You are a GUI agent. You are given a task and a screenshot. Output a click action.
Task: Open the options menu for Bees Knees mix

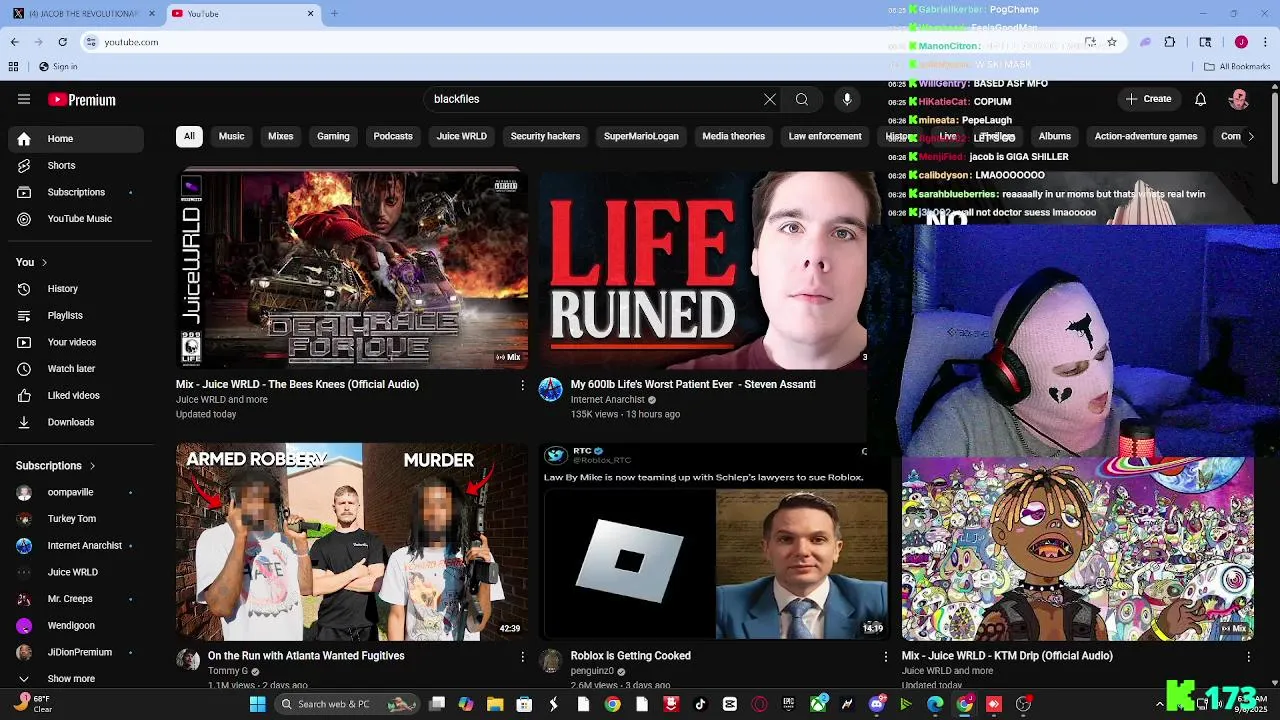522,385
